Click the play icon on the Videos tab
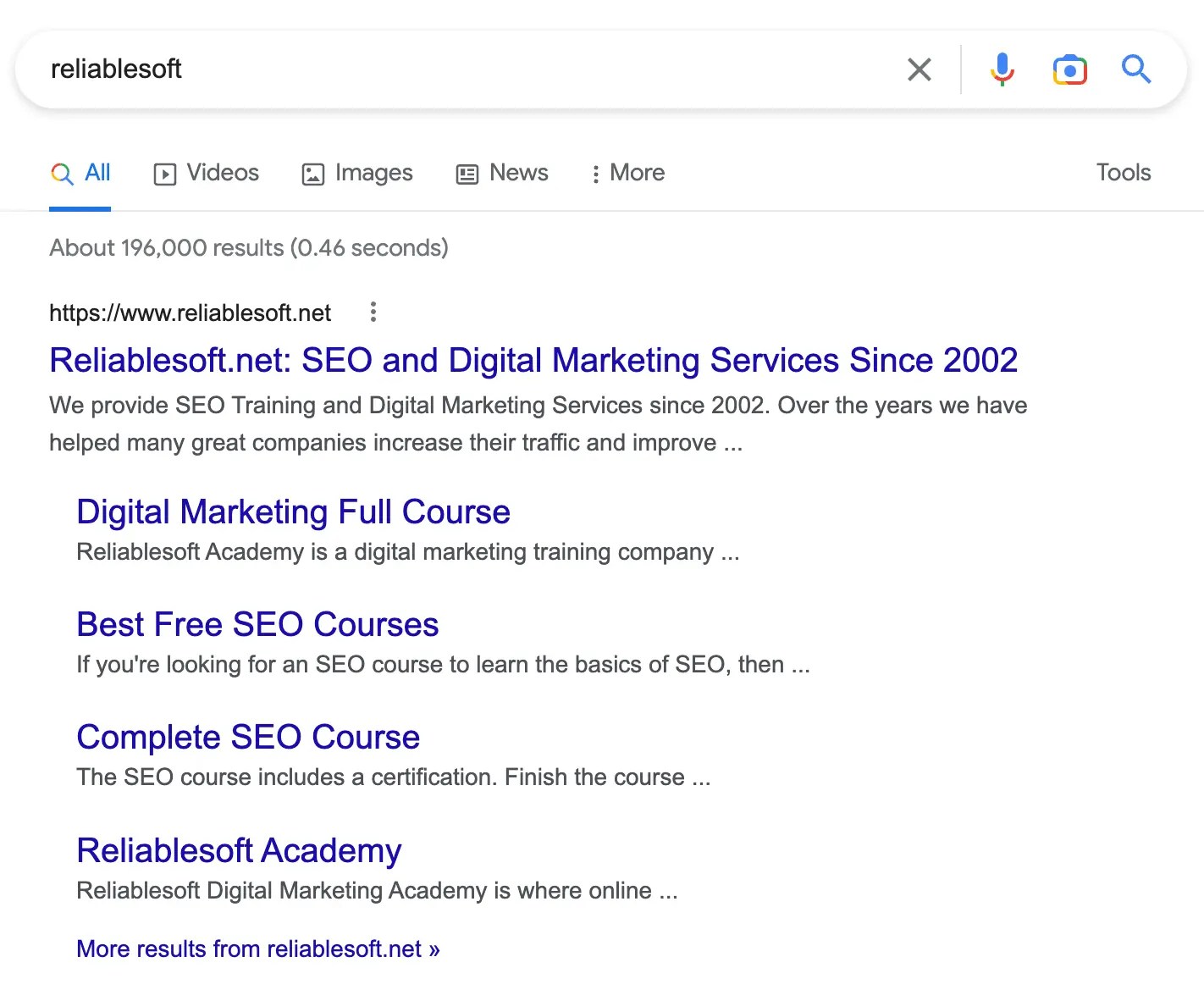 click(166, 173)
